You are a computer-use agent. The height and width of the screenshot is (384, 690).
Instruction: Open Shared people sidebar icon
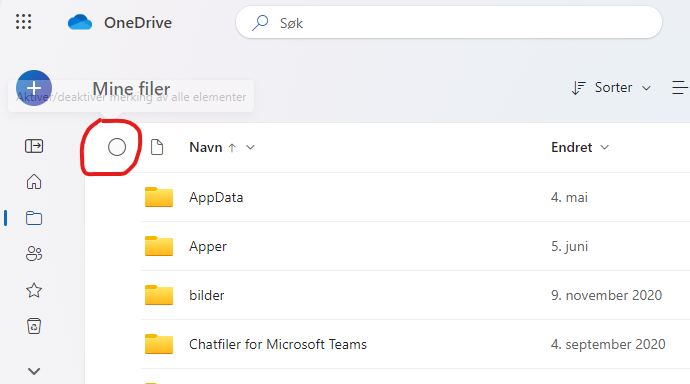point(34,254)
